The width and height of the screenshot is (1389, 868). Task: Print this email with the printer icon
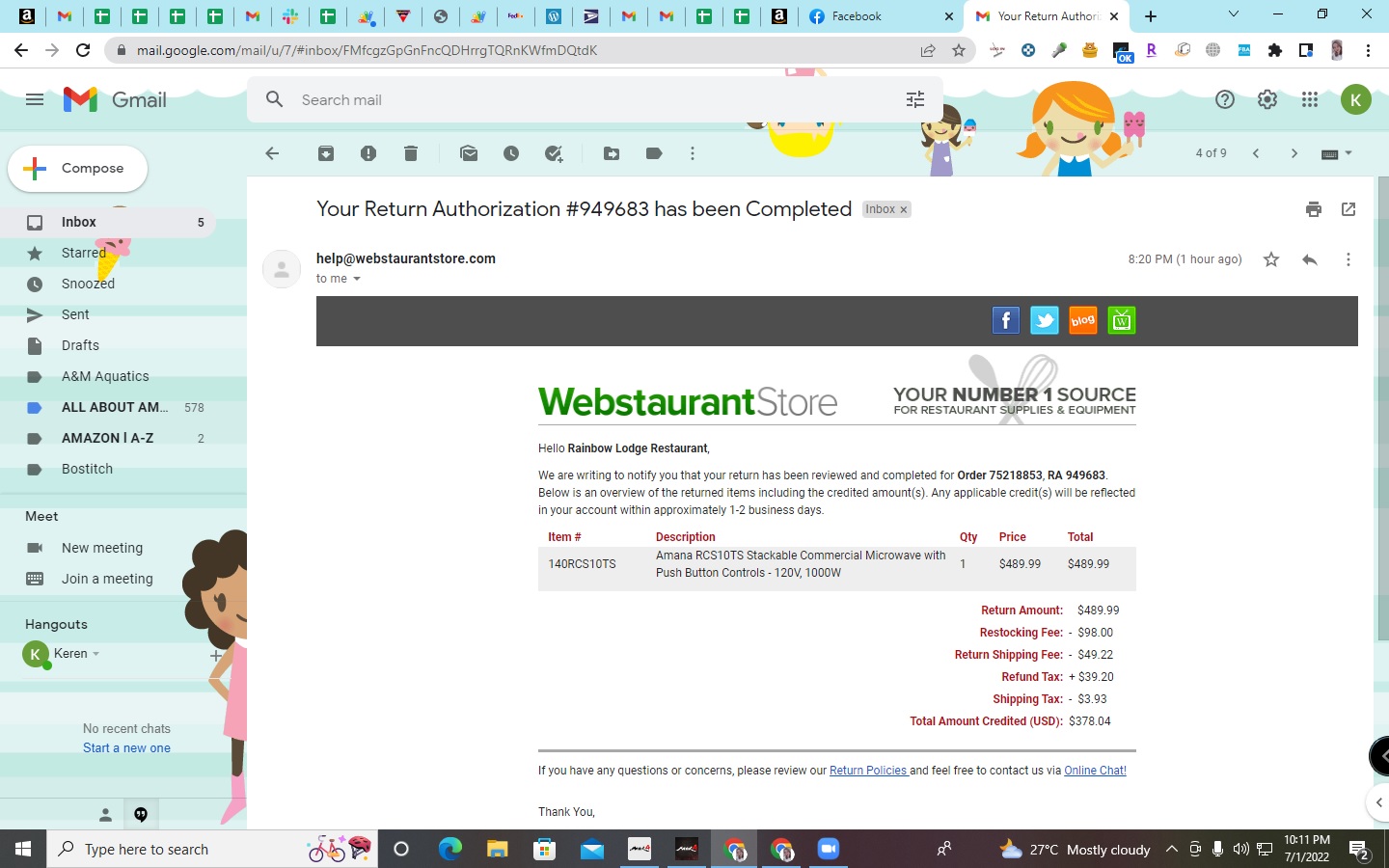point(1314,209)
